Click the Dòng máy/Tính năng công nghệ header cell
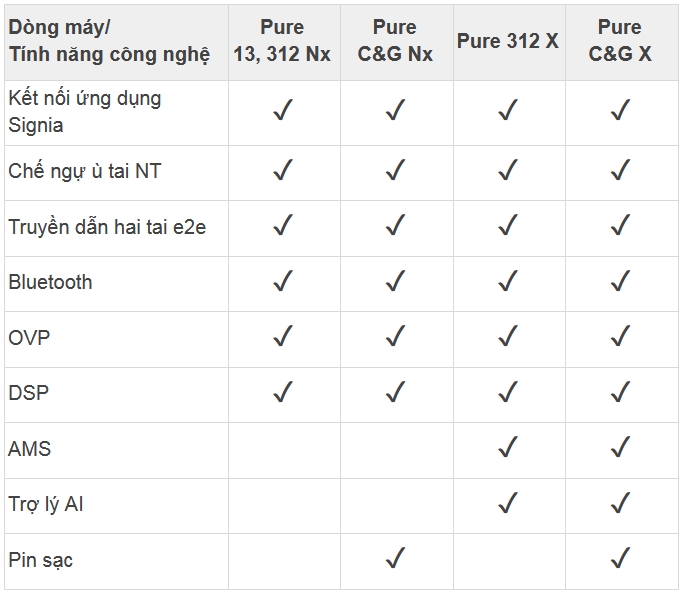This screenshot has height=596, width=685. [x=109, y=41]
